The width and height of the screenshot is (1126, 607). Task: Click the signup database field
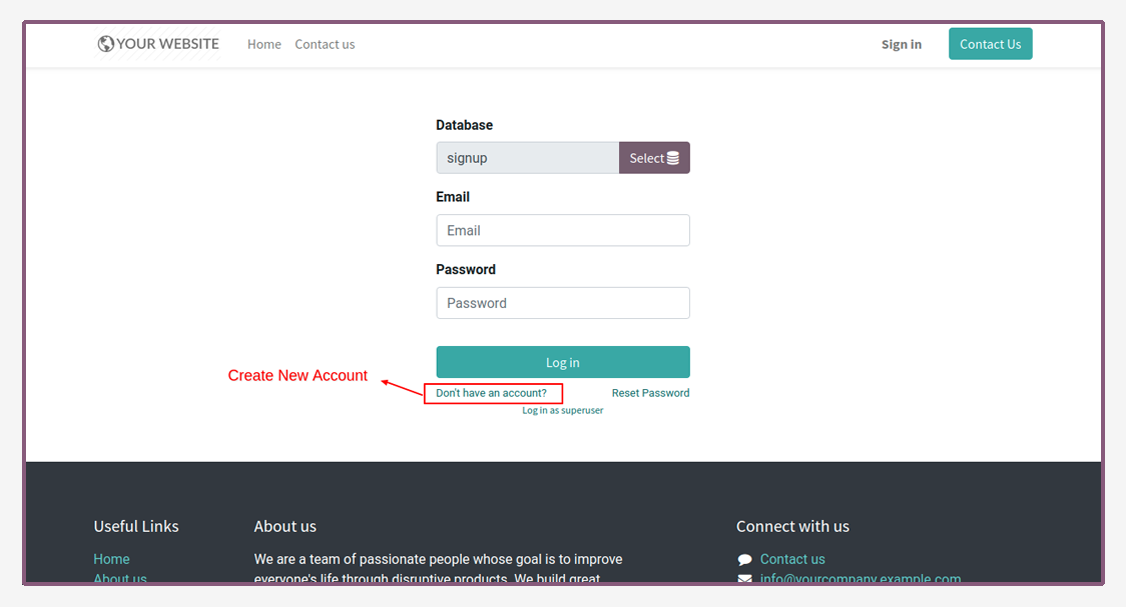click(x=528, y=158)
